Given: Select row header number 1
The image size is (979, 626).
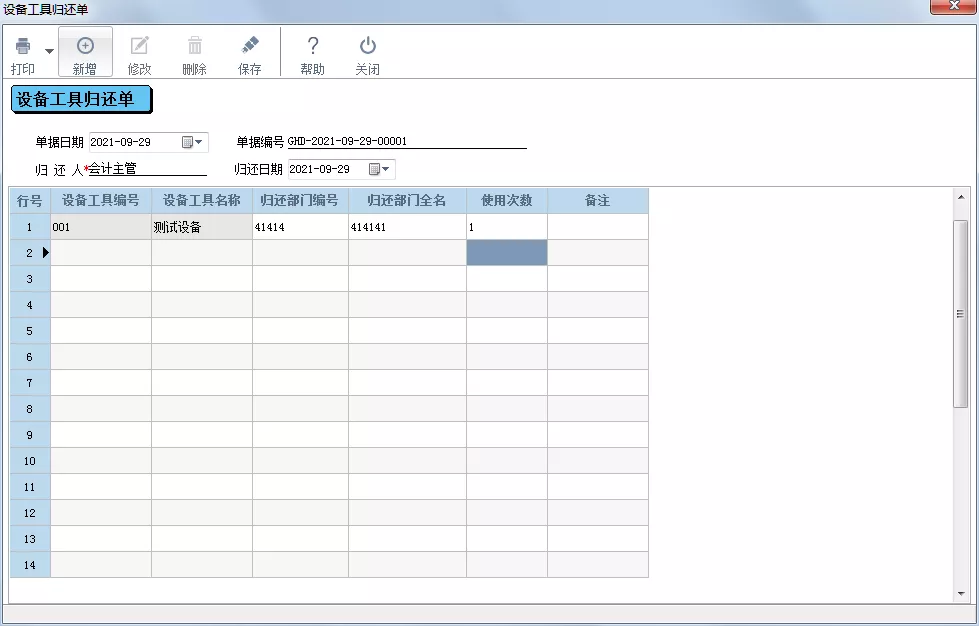Looking at the screenshot, I should coord(30,227).
